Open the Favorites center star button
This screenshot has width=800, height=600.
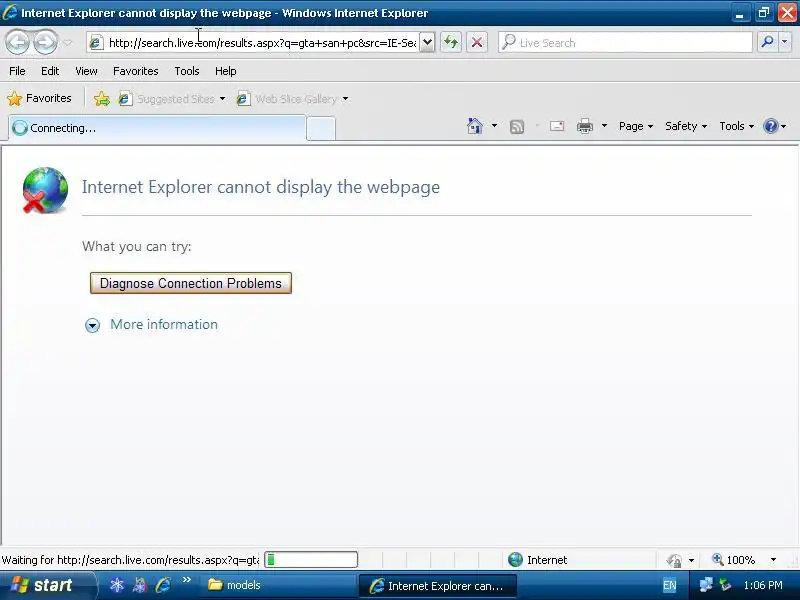39,98
